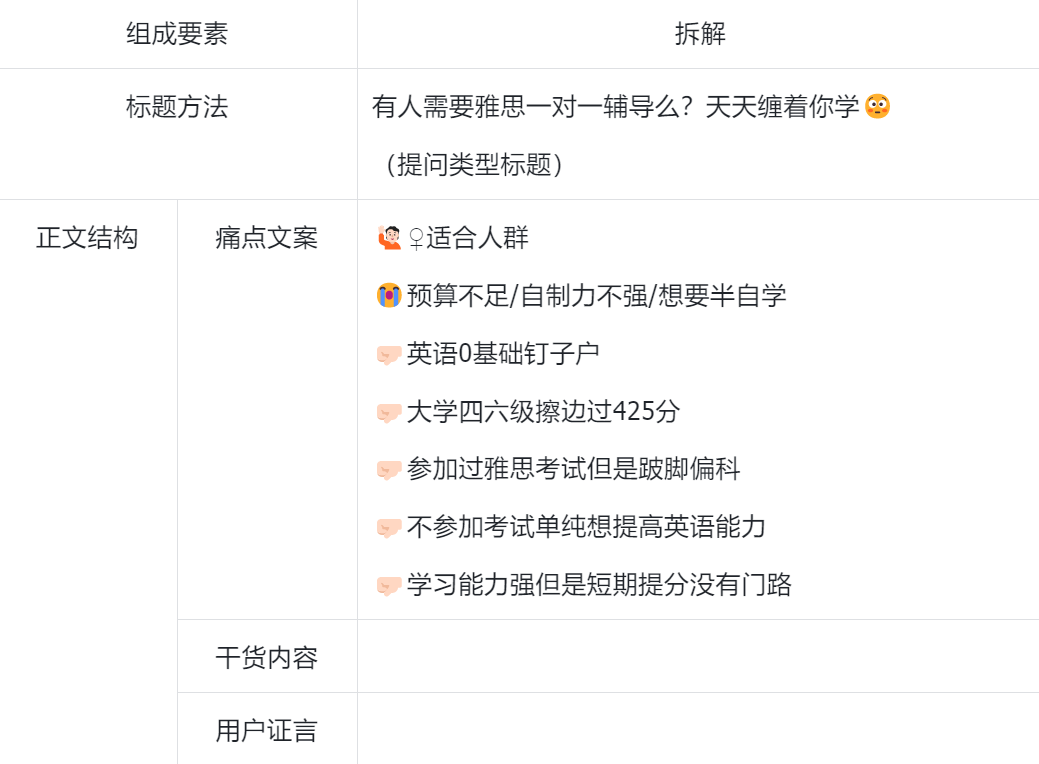Click the fist emoji before 不参加考试单纯想提高
1039x764 pixels.
pyautogui.click(x=389, y=527)
